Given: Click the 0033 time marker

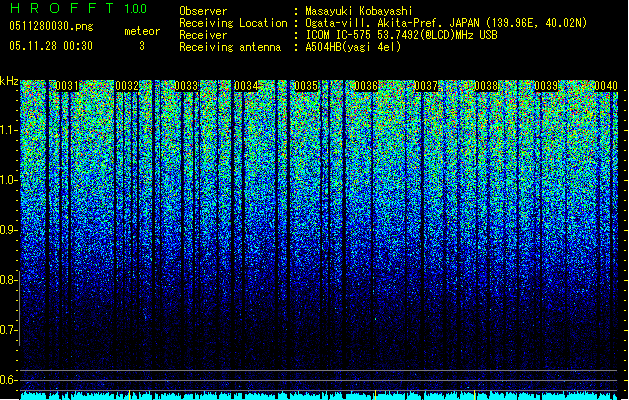Looking at the screenshot, I should coord(187,86).
